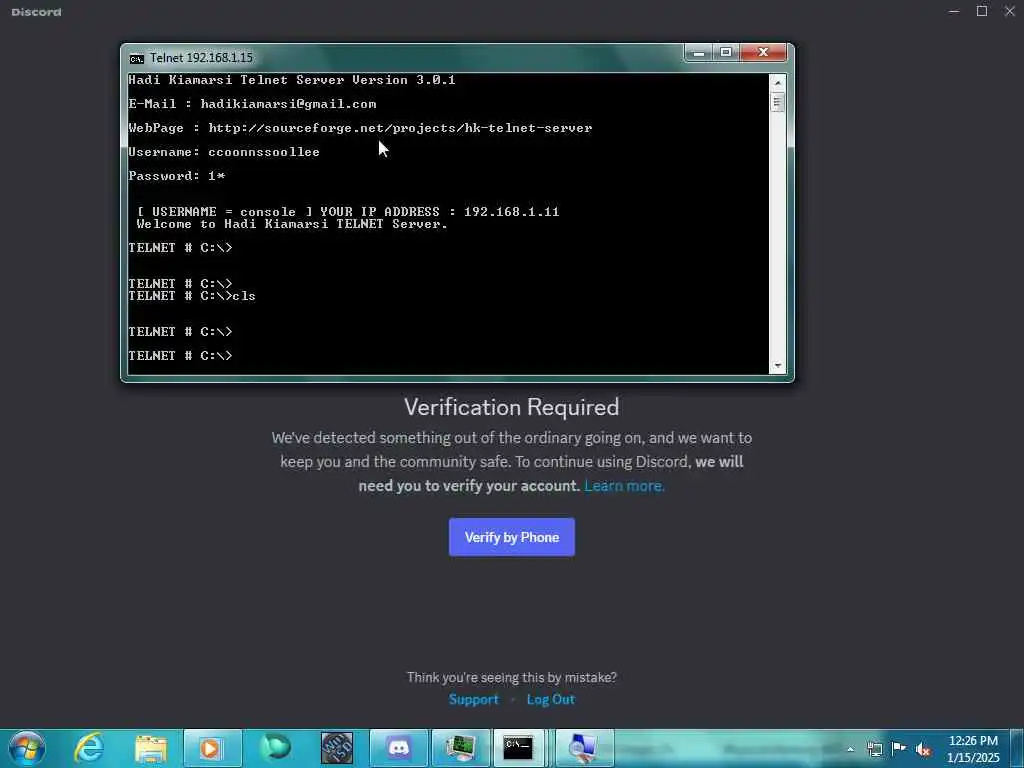Screen dimensions: 1024x768
Task: Minimize the Telnet window
Action: click(x=699, y=52)
